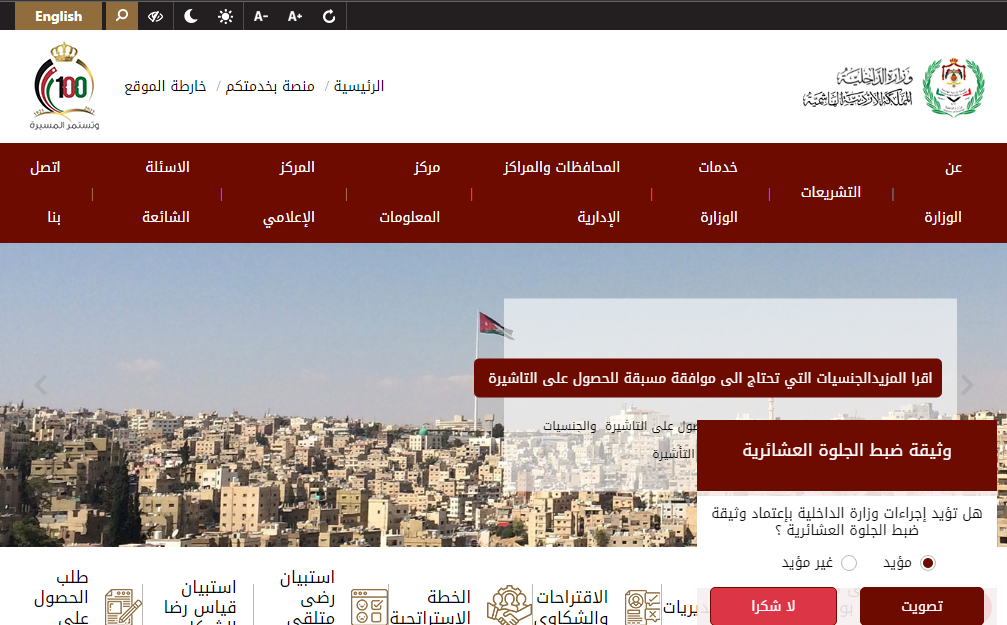Reset accessibility settings with the refresh icon

tap(329, 16)
